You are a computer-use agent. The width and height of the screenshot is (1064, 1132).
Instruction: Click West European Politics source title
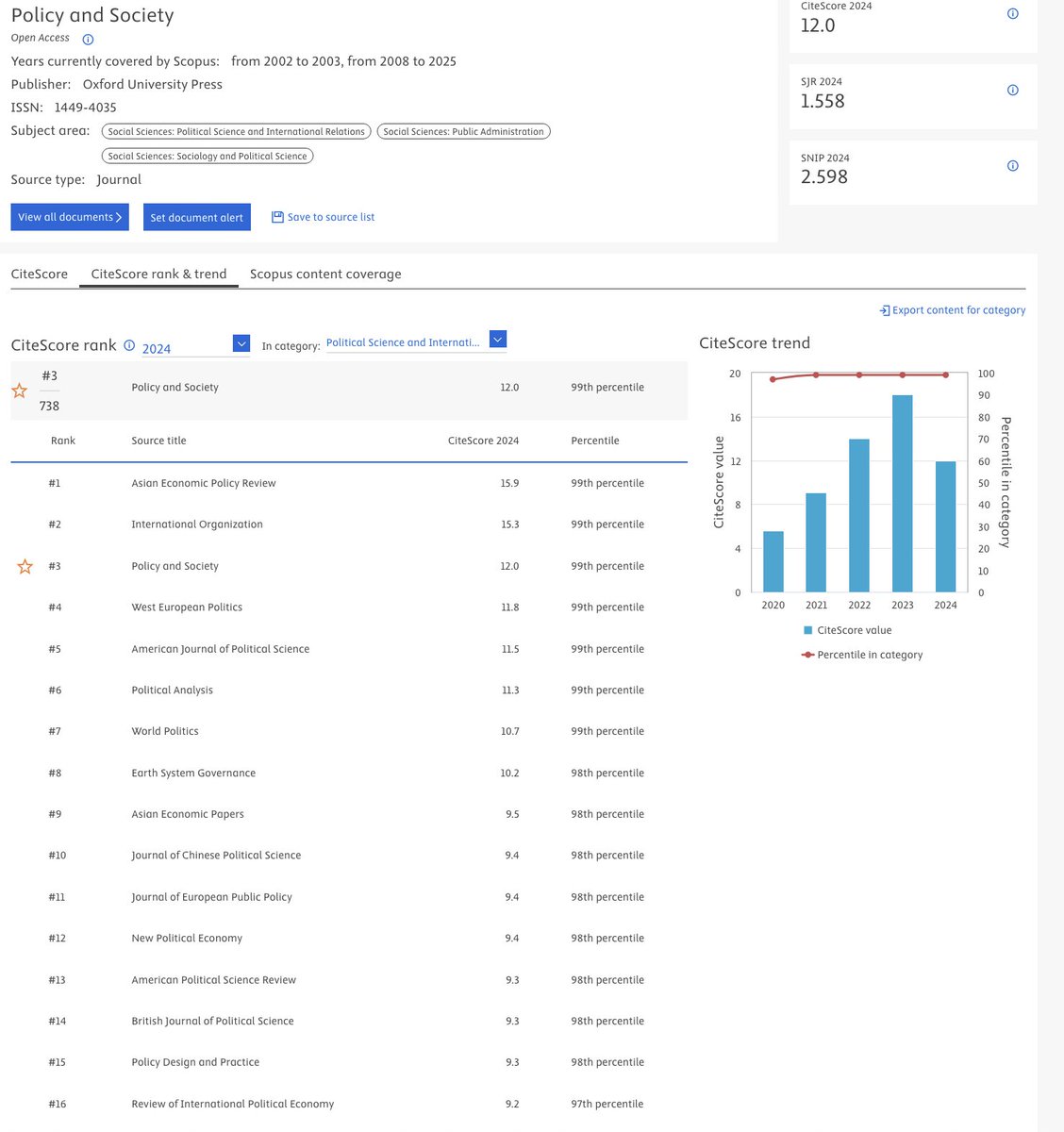pyautogui.click(x=187, y=608)
